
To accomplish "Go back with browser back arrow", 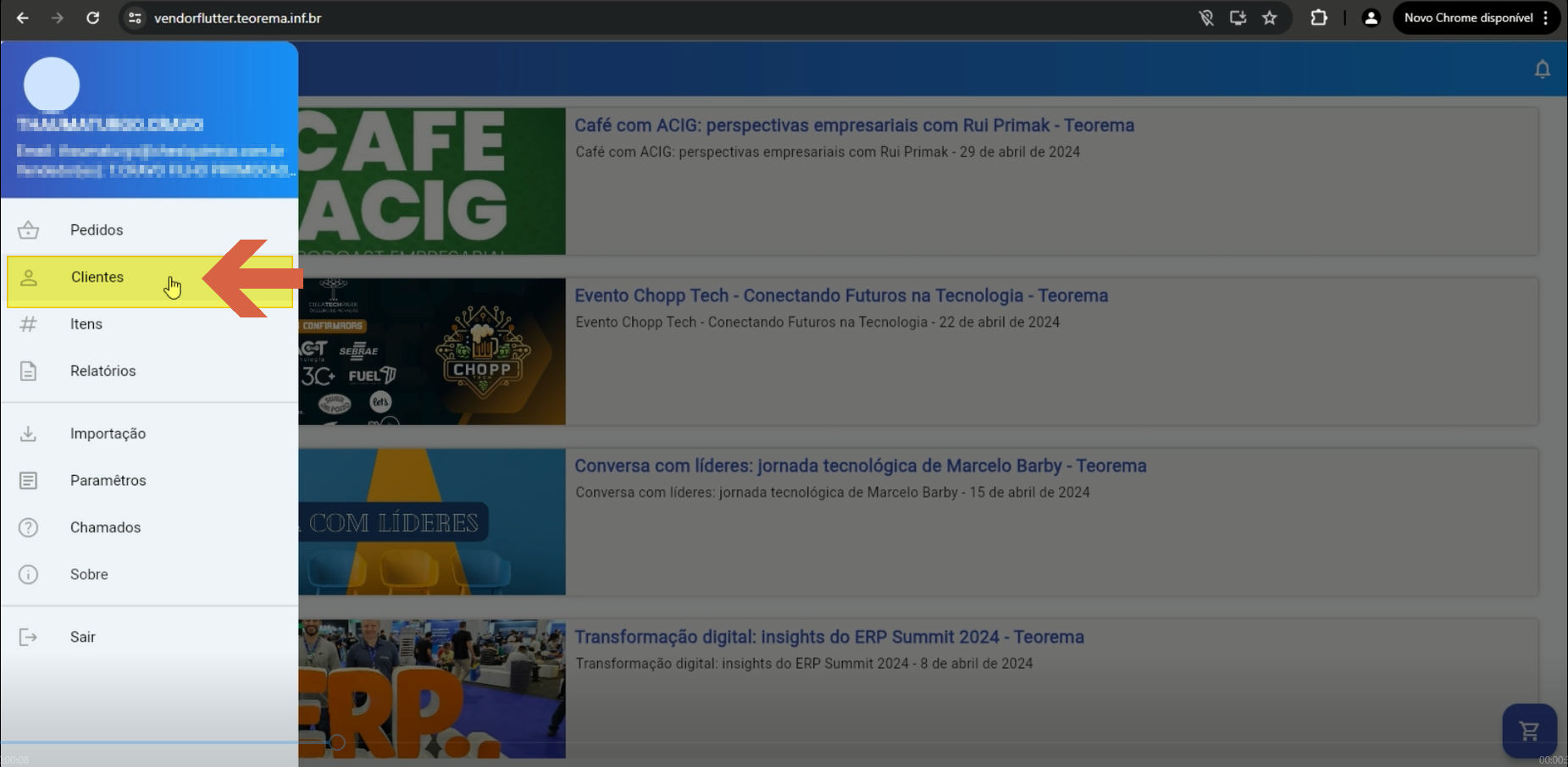I will [x=22, y=18].
